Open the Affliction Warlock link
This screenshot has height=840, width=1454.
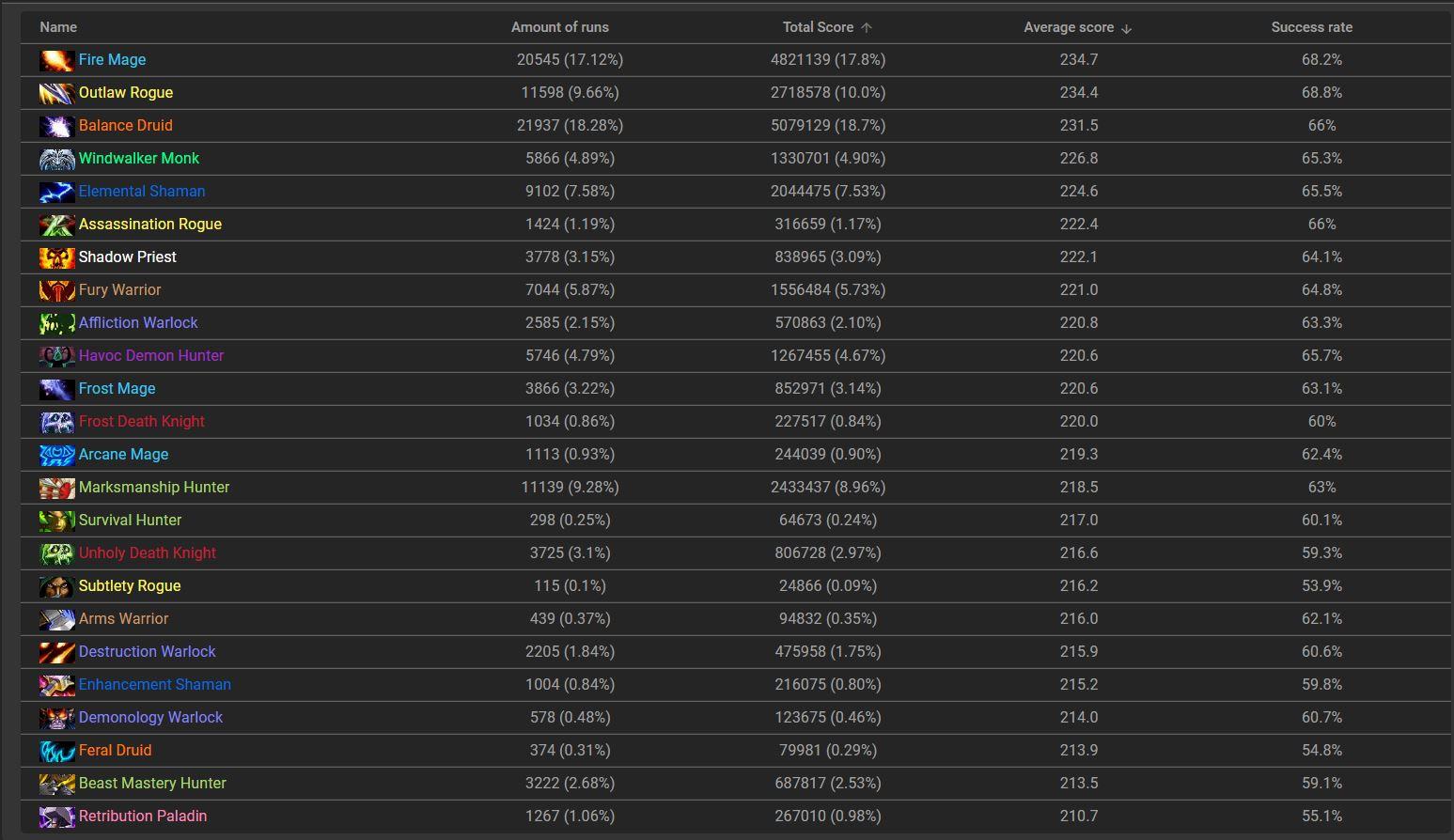(x=138, y=322)
